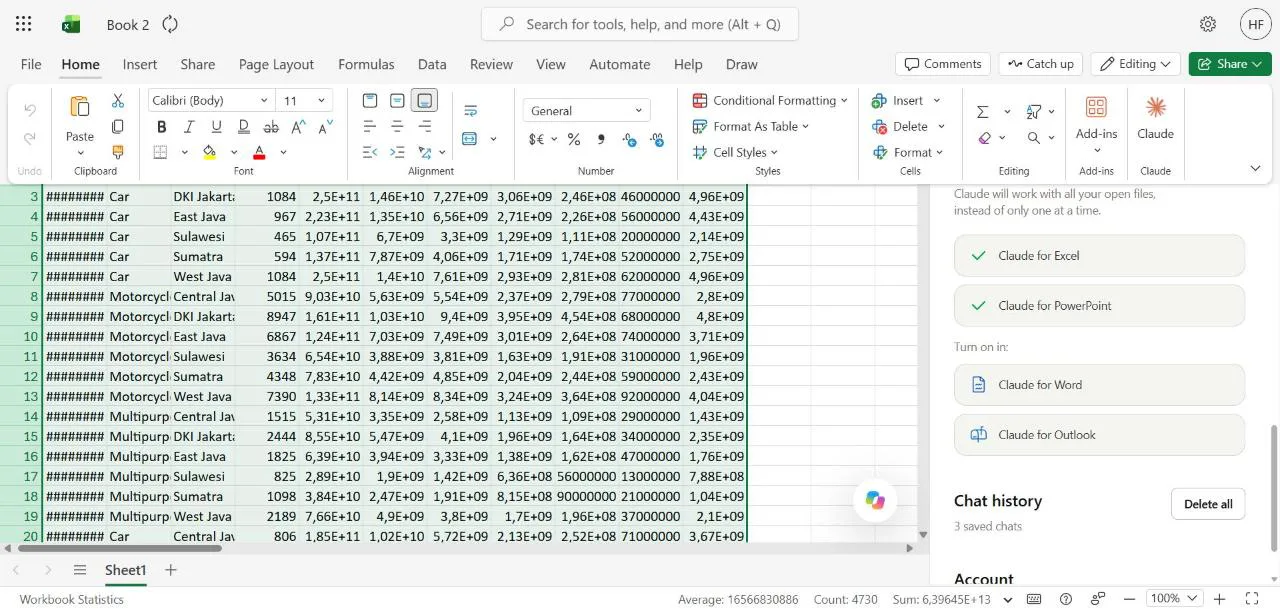Toggle Strikethrough formatting

click(271, 127)
